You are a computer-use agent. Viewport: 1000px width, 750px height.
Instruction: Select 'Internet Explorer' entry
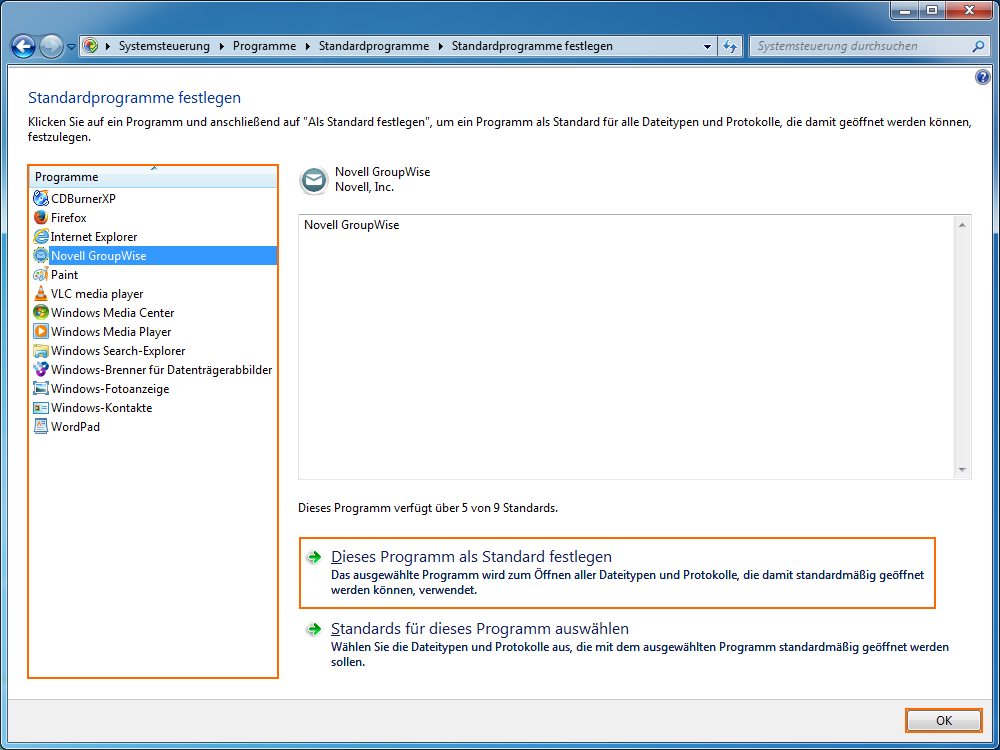[x=94, y=237]
